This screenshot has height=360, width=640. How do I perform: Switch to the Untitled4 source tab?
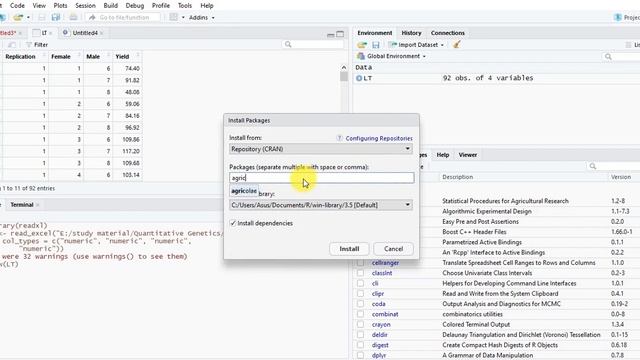tap(85, 33)
